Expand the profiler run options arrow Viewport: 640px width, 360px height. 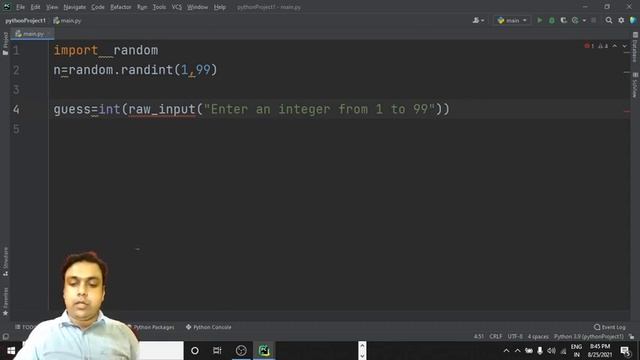pyautogui.click(x=584, y=20)
